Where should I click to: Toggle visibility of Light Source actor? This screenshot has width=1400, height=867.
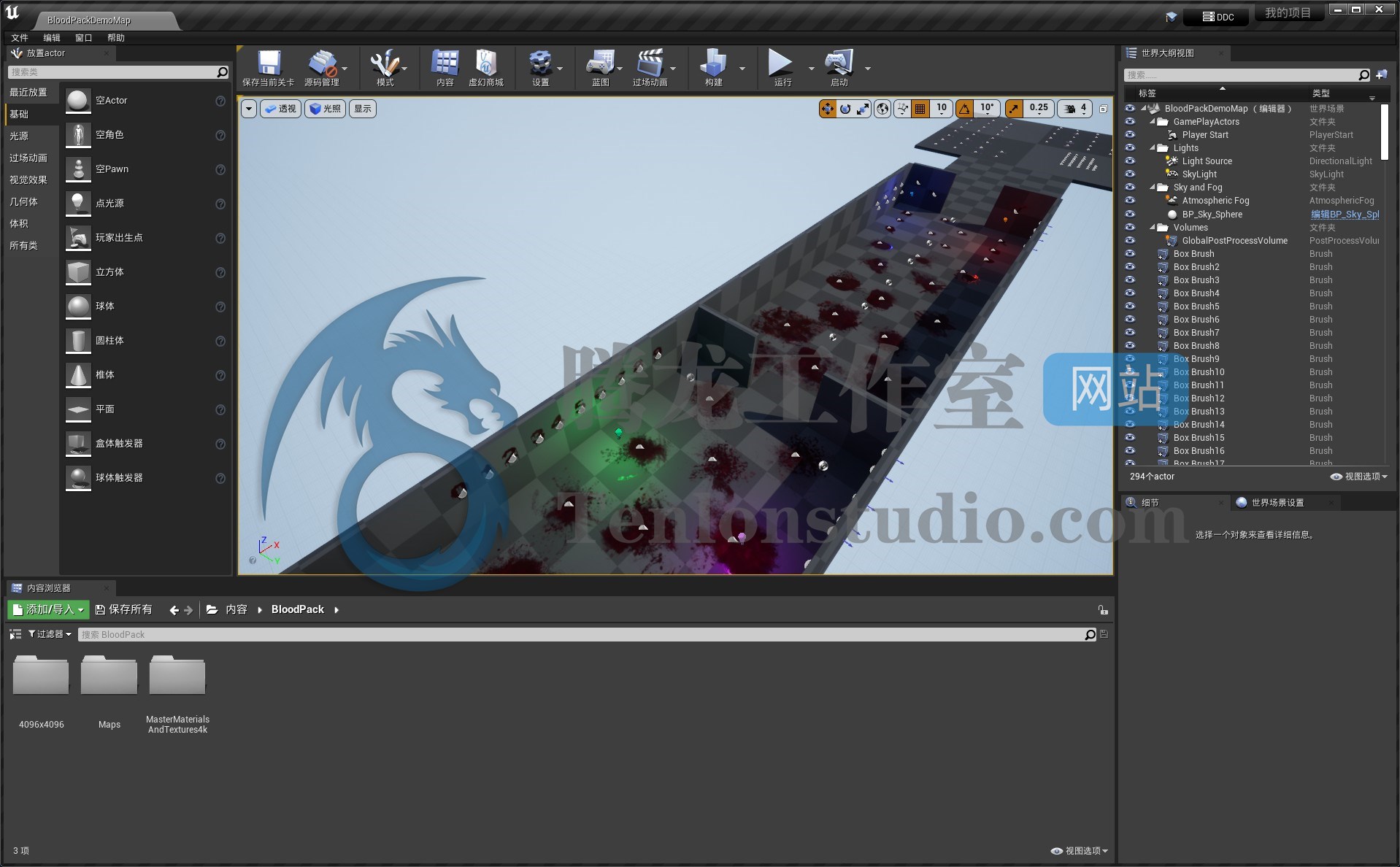[x=1130, y=161]
